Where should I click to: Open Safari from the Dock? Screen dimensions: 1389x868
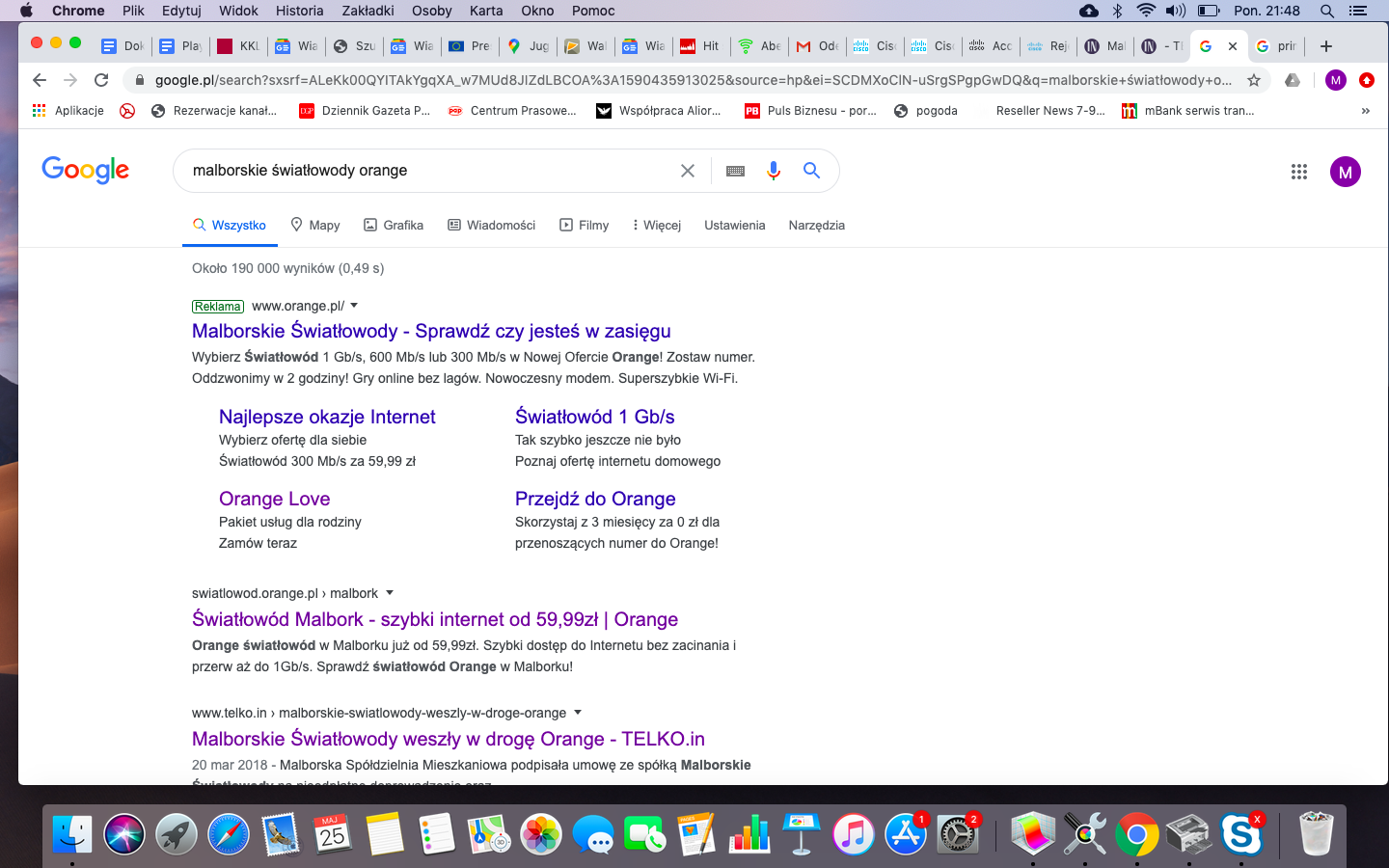(x=229, y=834)
